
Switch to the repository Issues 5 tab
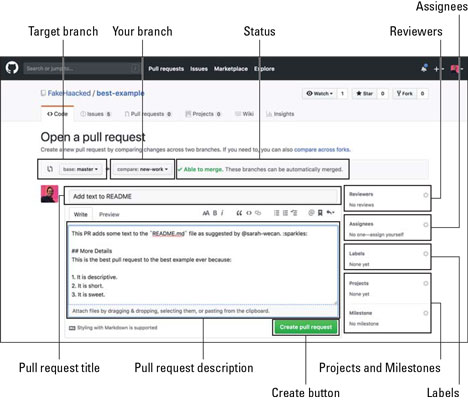[x=95, y=114]
